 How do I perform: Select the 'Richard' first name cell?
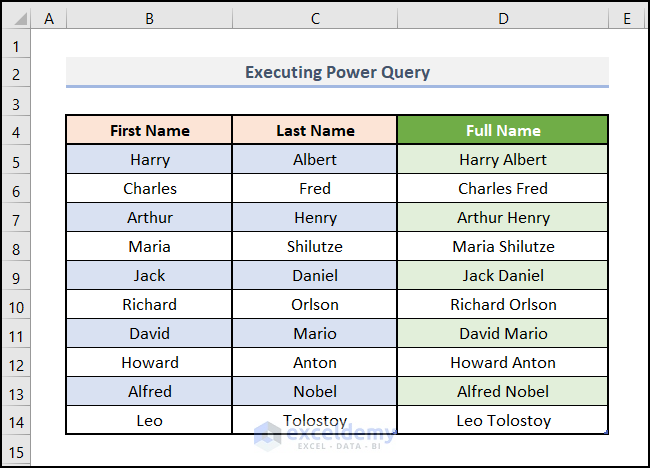pyautogui.click(x=149, y=304)
